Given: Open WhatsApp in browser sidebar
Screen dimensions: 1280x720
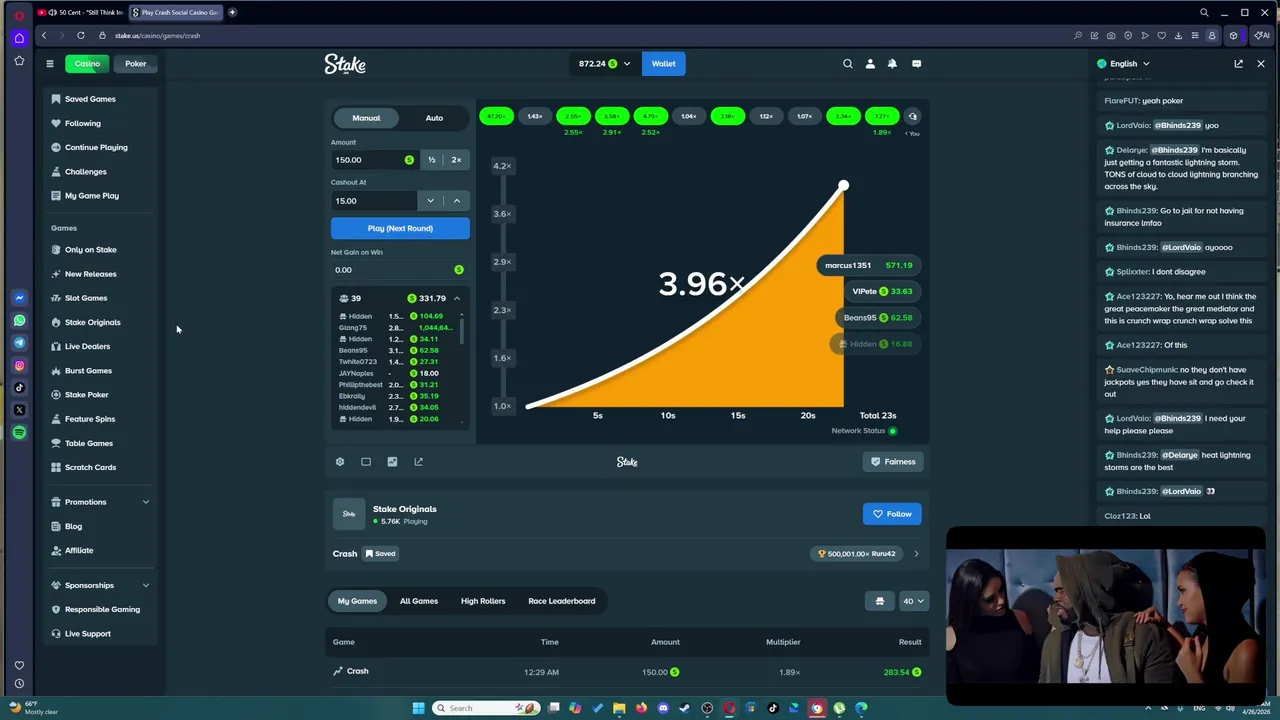Looking at the screenshot, I should [x=19, y=321].
